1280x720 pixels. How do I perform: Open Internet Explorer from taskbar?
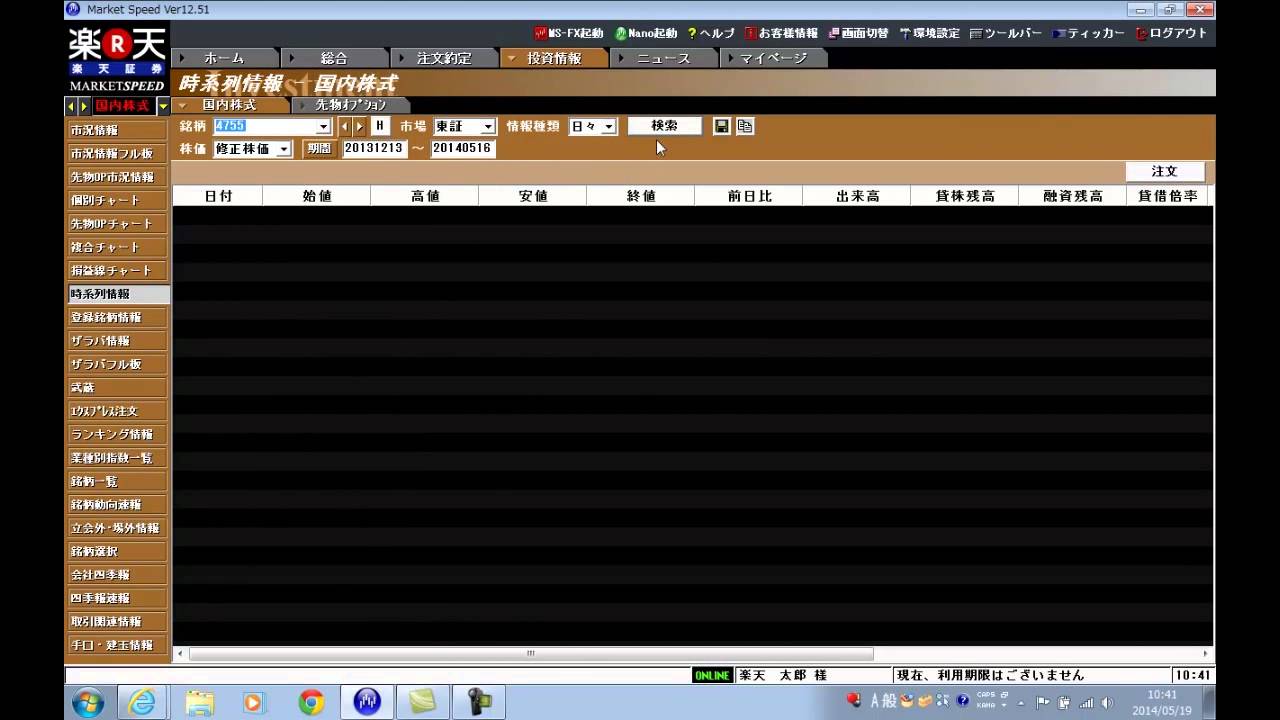[x=143, y=702]
